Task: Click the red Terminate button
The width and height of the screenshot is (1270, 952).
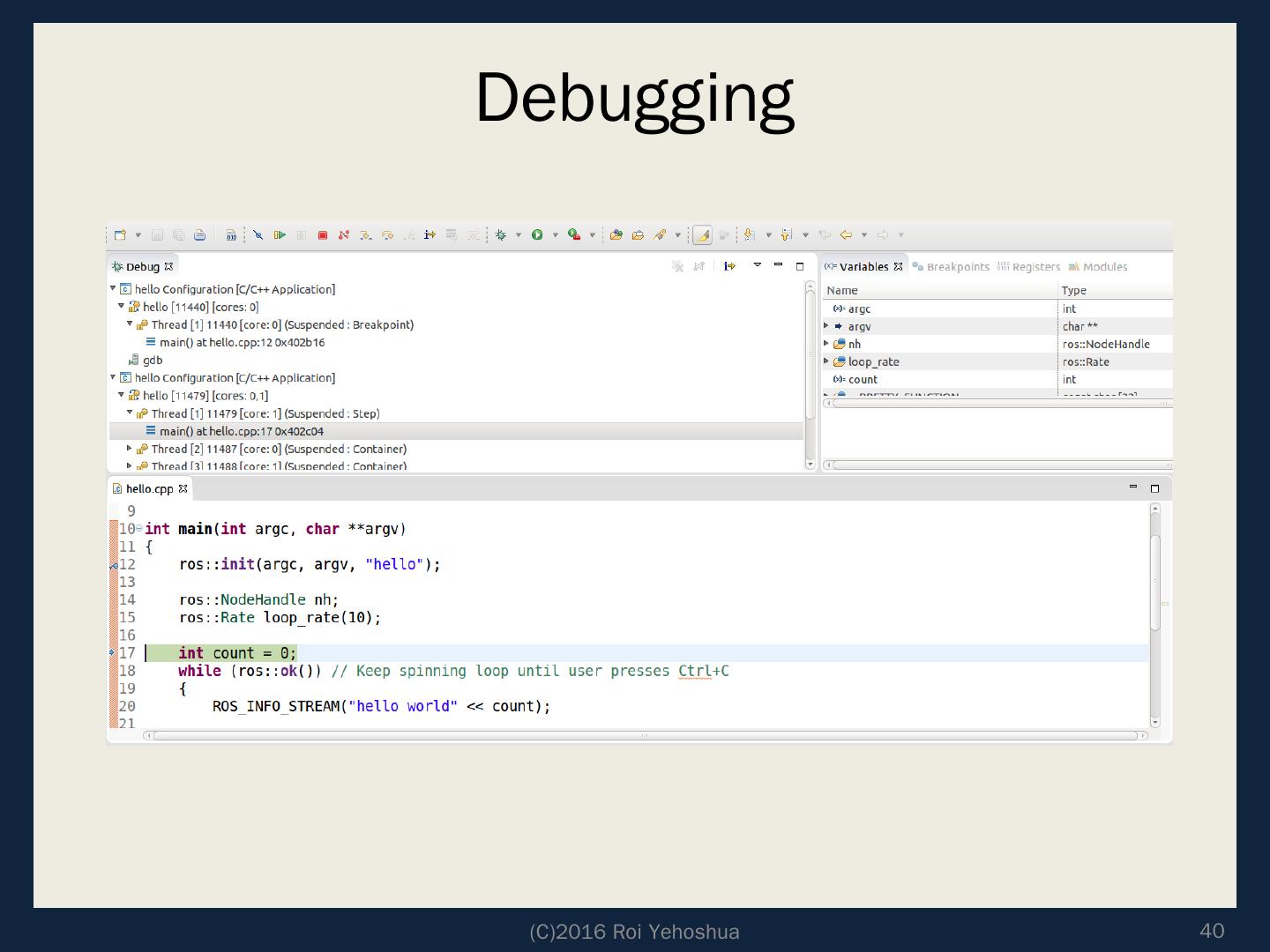Action: (x=323, y=235)
